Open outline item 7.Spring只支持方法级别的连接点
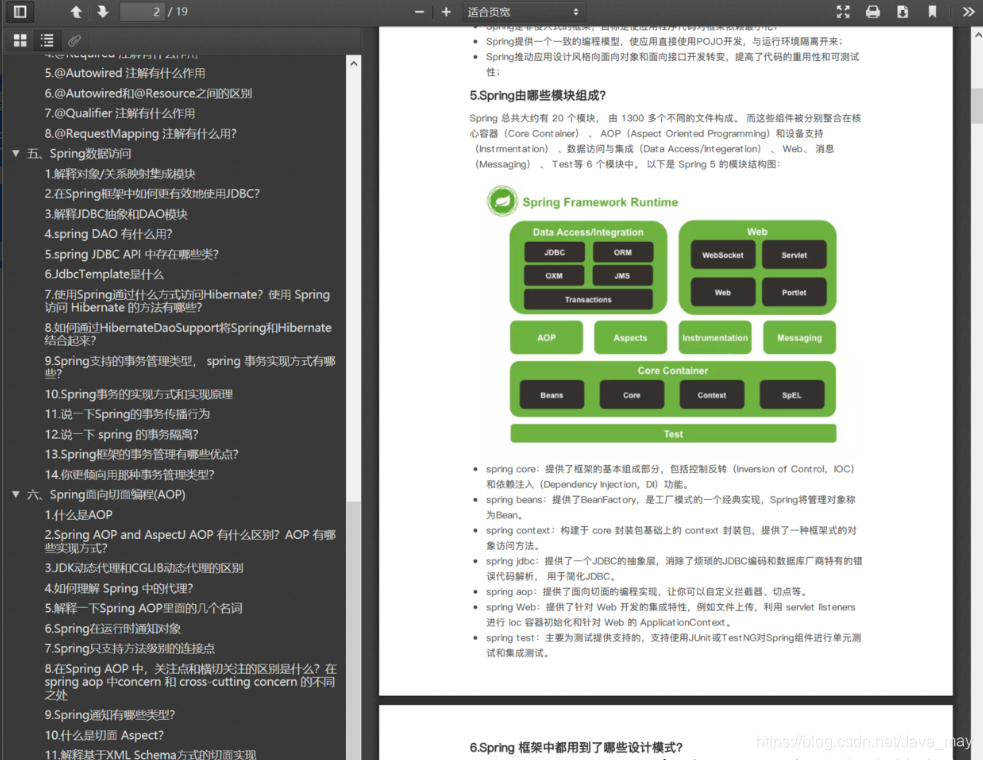This screenshot has width=983, height=760. [x=130, y=648]
